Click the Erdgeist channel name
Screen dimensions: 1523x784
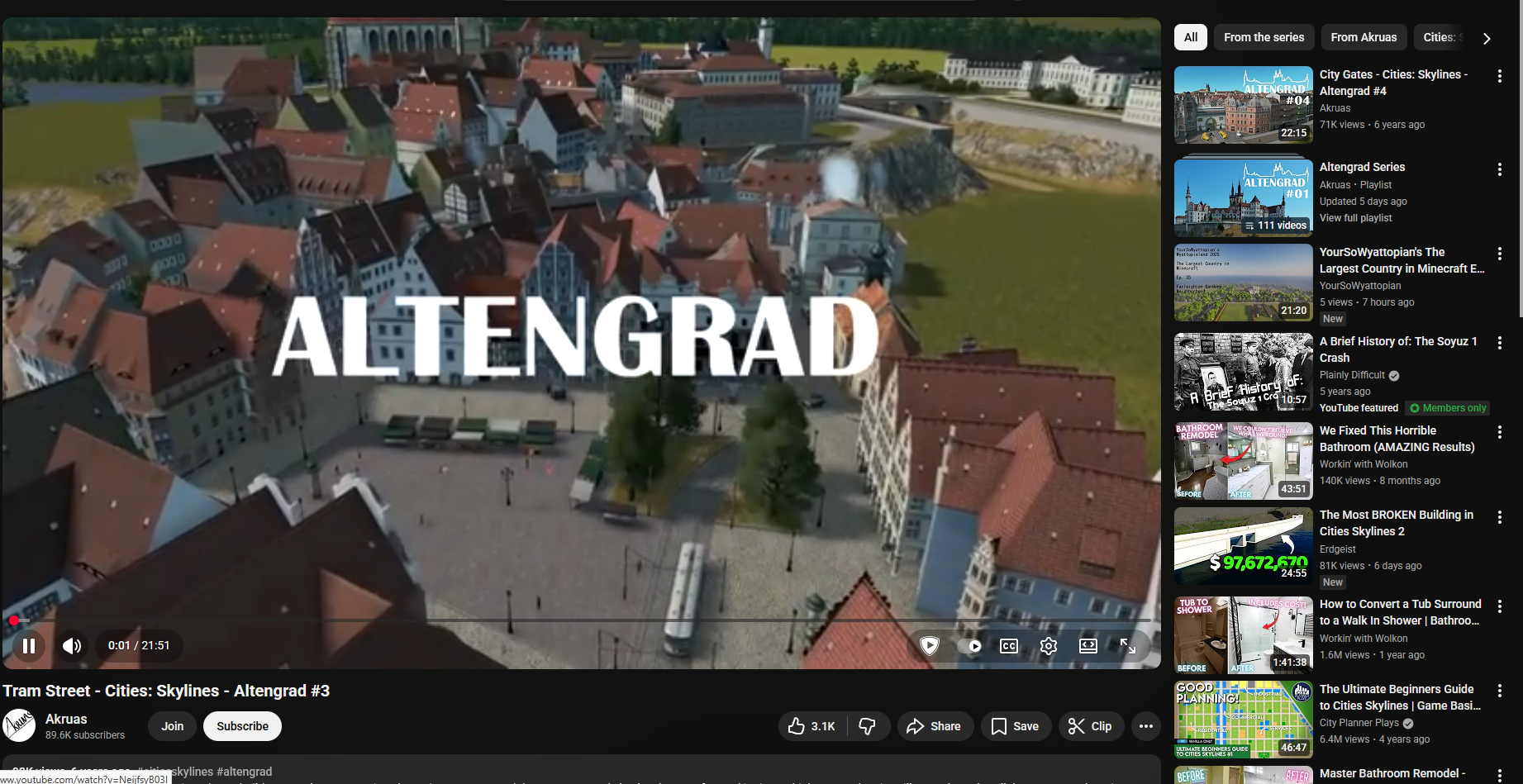click(1338, 549)
